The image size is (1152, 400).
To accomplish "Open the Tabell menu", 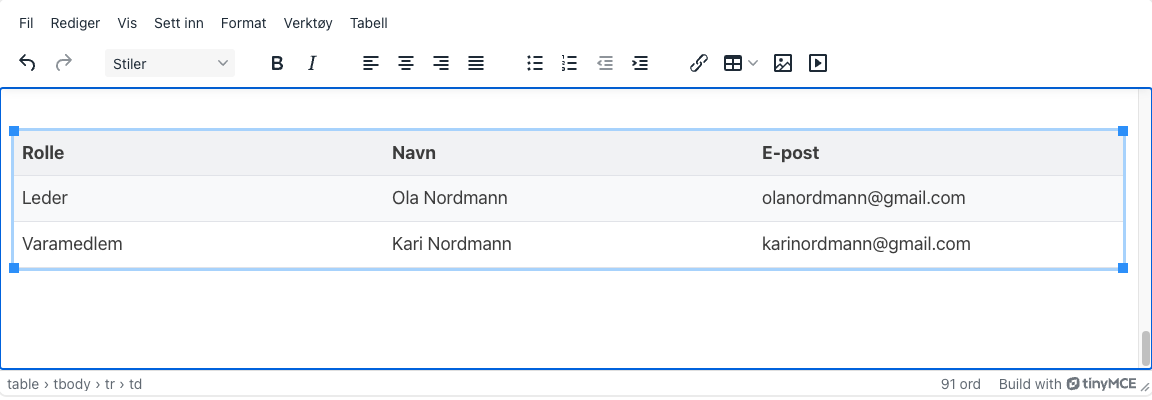I will tap(369, 23).
